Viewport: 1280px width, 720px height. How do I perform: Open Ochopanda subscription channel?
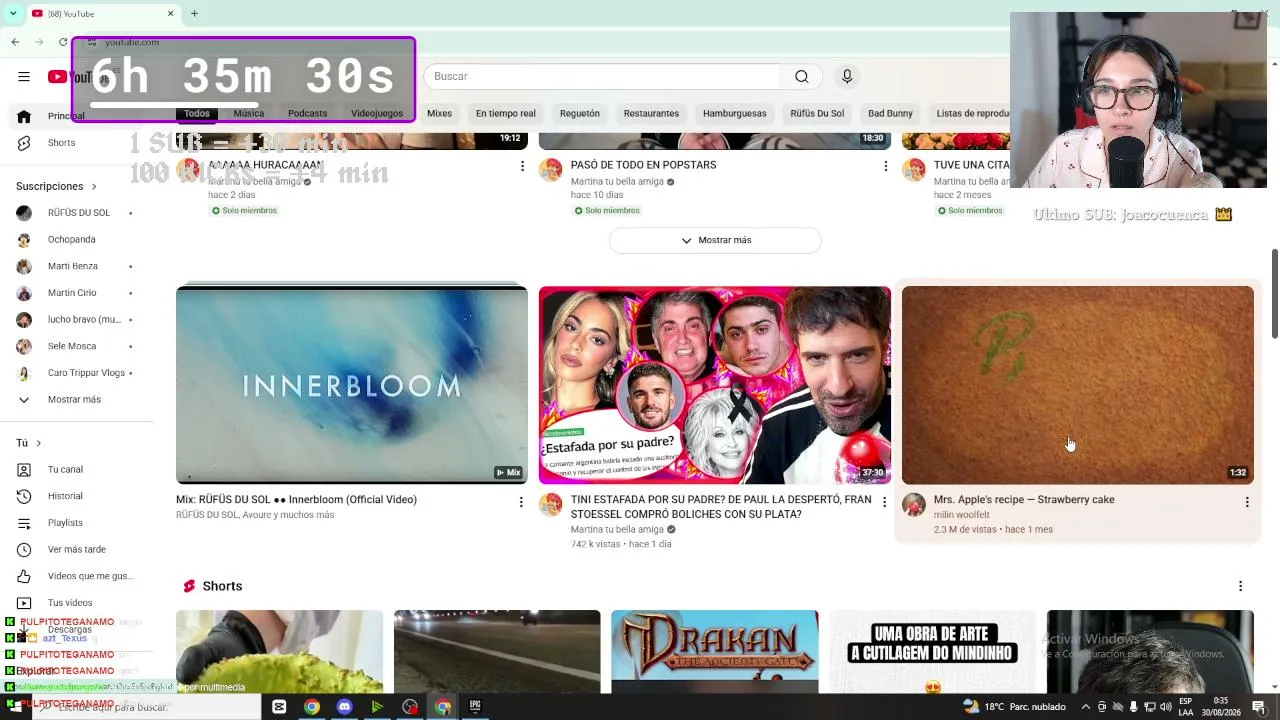pyautogui.click(x=75, y=240)
